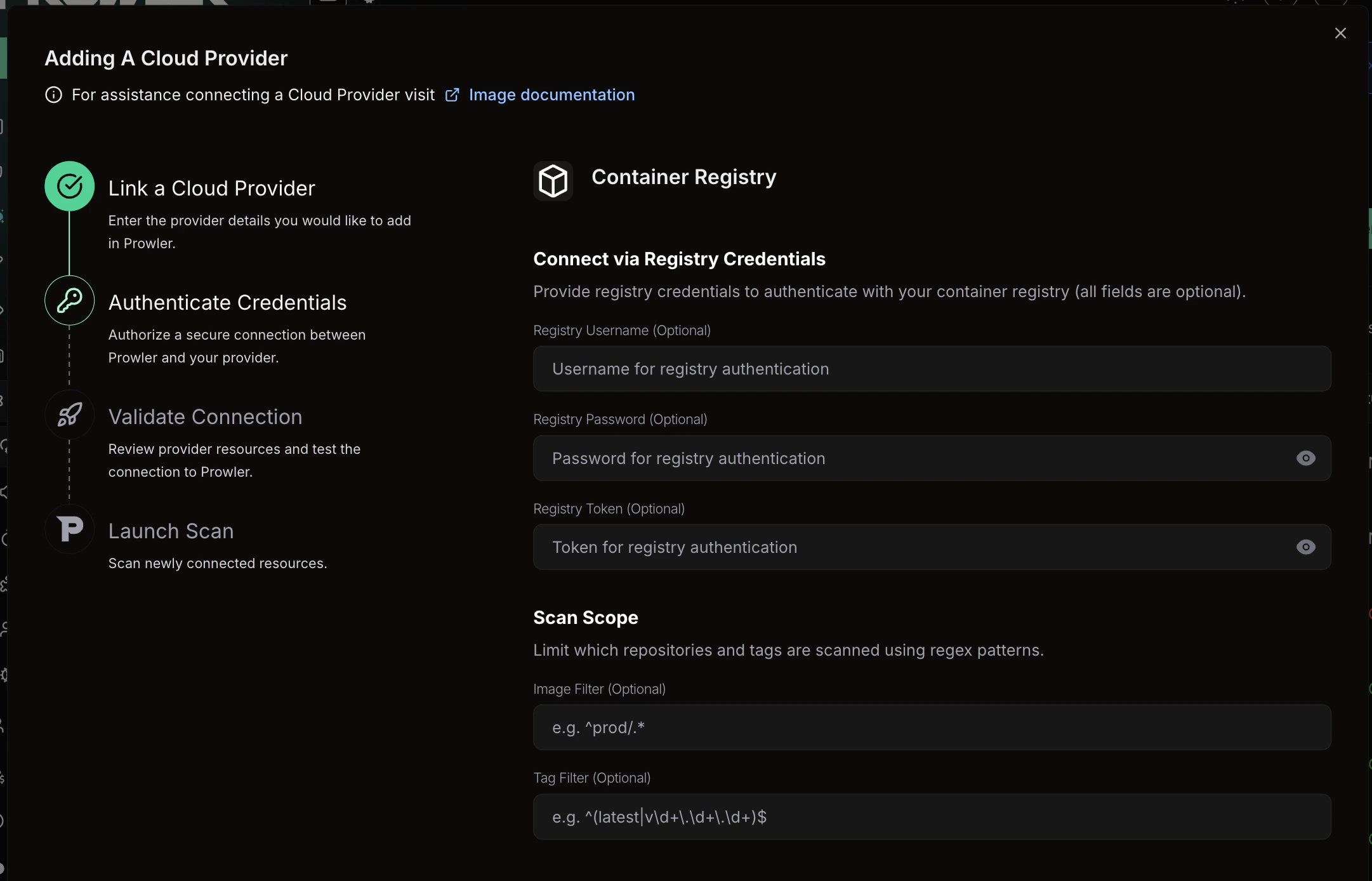Click the rocket icon for Validate Connection
The height and width of the screenshot is (881, 1372).
pyautogui.click(x=69, y=414)
